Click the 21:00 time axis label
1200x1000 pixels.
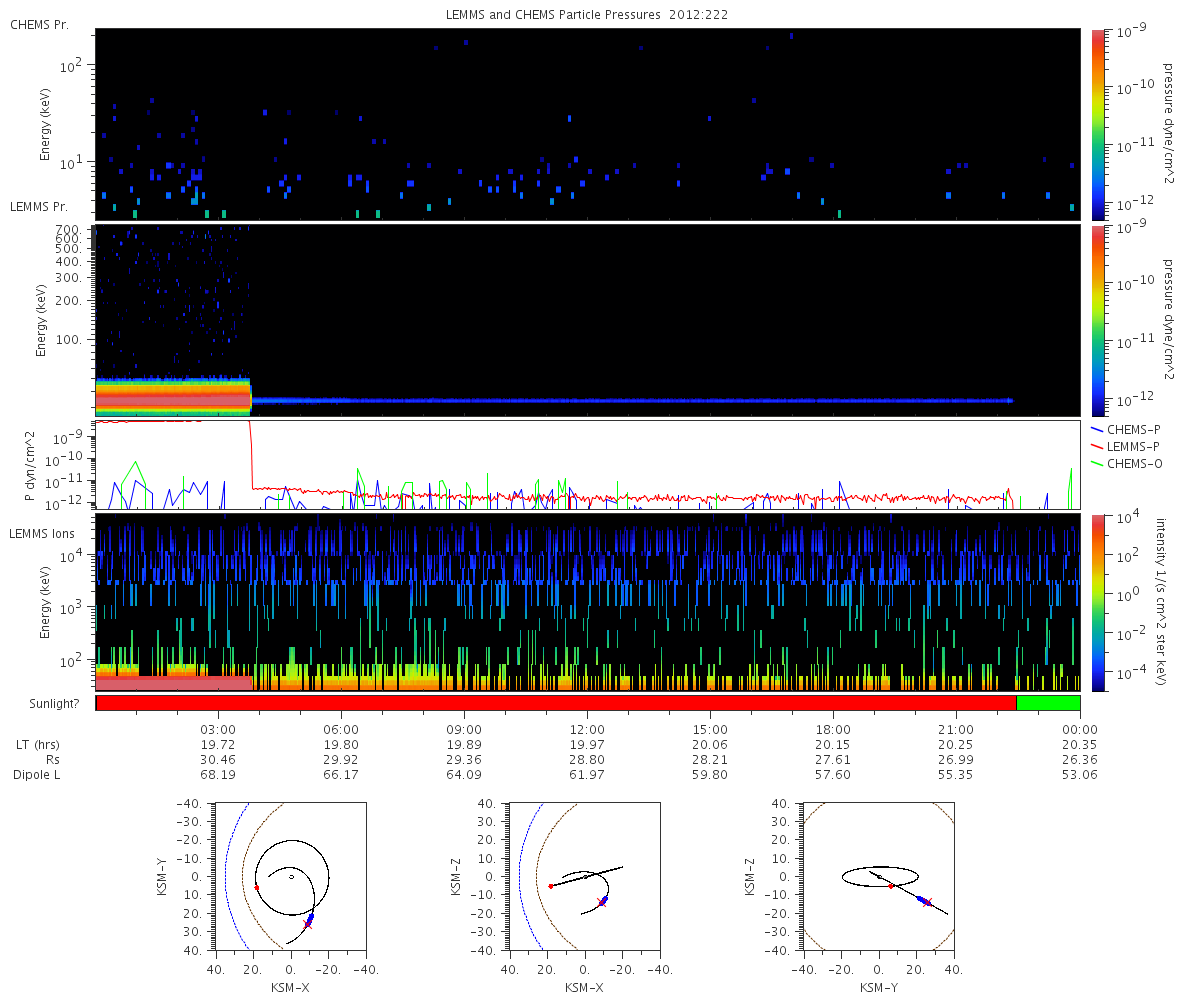click(x=957, y=729)
